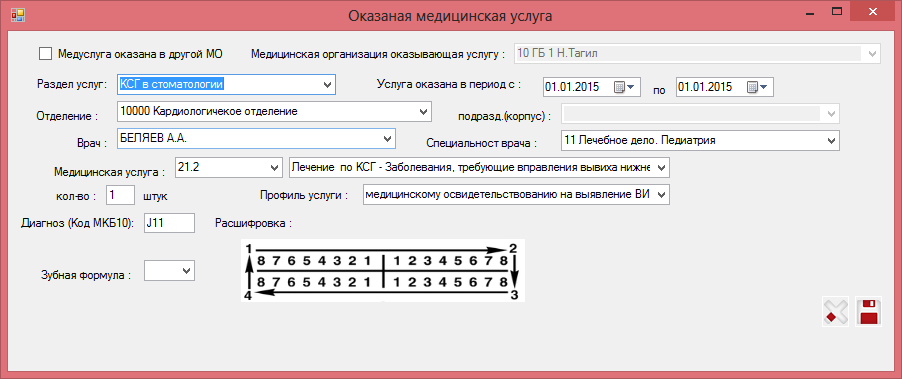This screenshot has width=902, height=379.
Task: Click the dental formula diagram image
Action: [383, 270]
